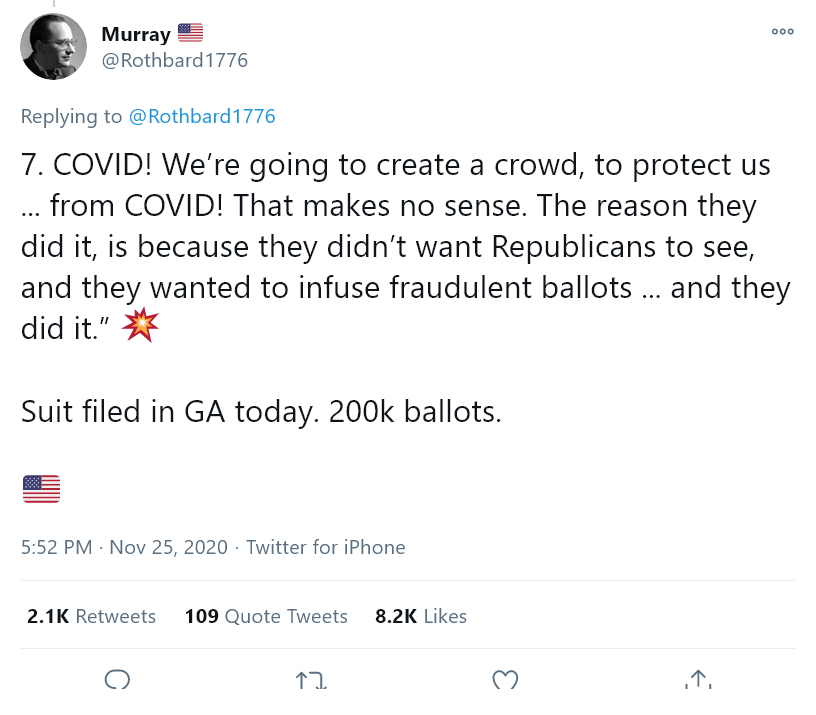Click the 5:52 PM Nov 25, 2020 timestamp

pos(124,547)
